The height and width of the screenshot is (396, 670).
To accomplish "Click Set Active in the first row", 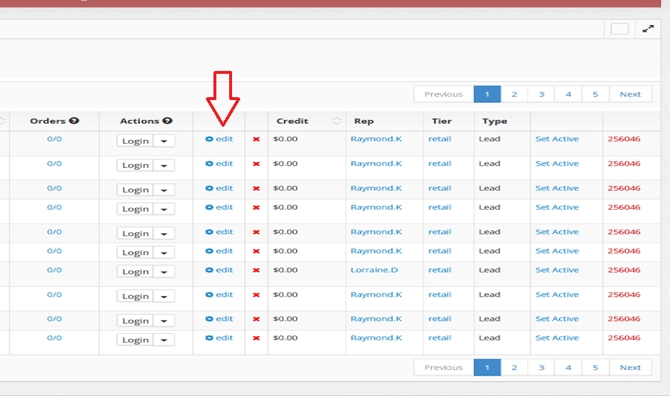I will 557,139.
